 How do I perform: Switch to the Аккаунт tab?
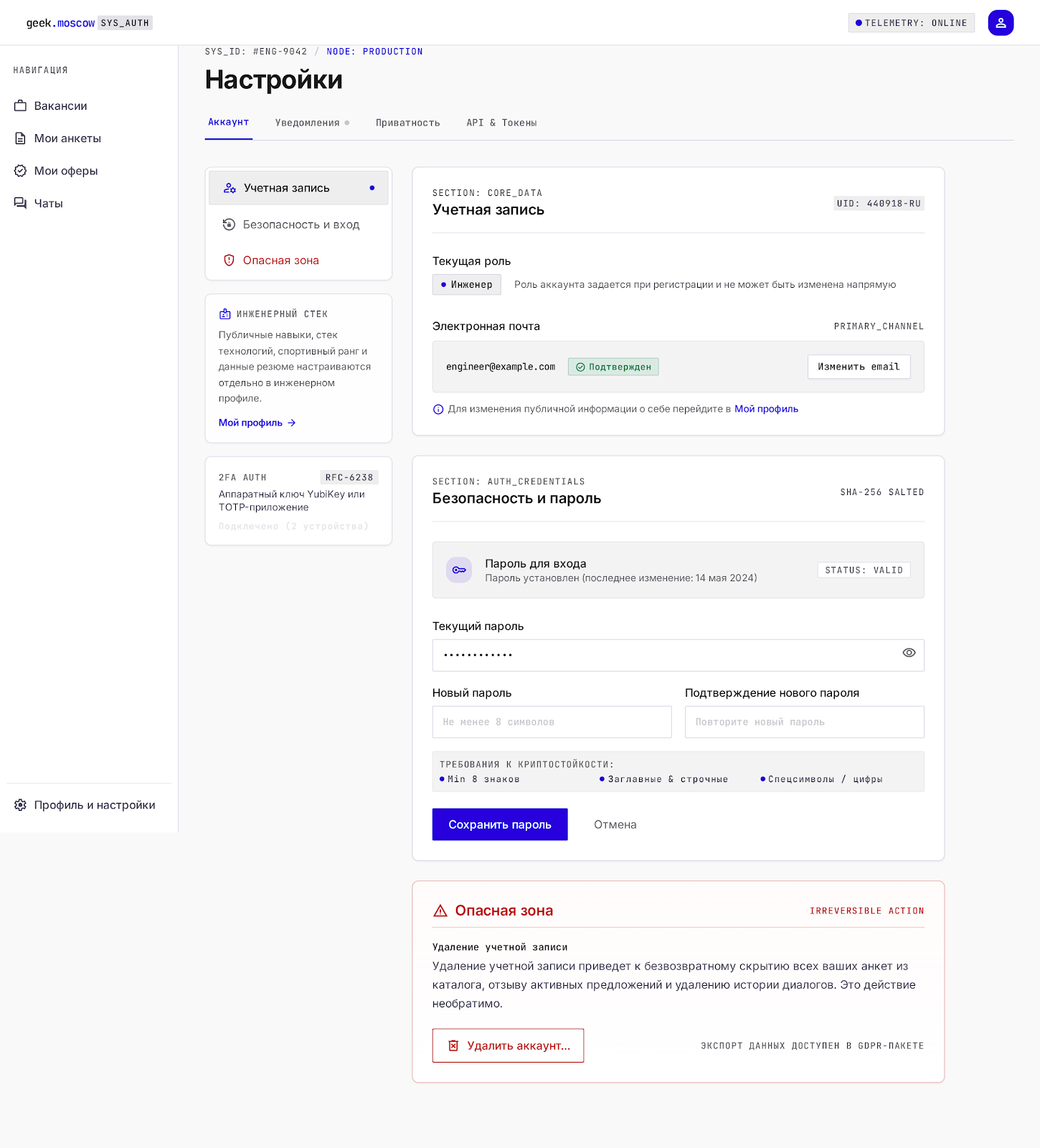click(x=228, y=123)
